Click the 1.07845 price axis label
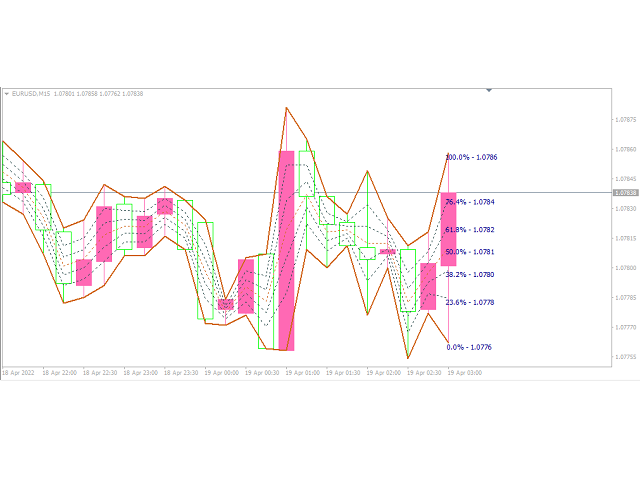 click(626, 179)
